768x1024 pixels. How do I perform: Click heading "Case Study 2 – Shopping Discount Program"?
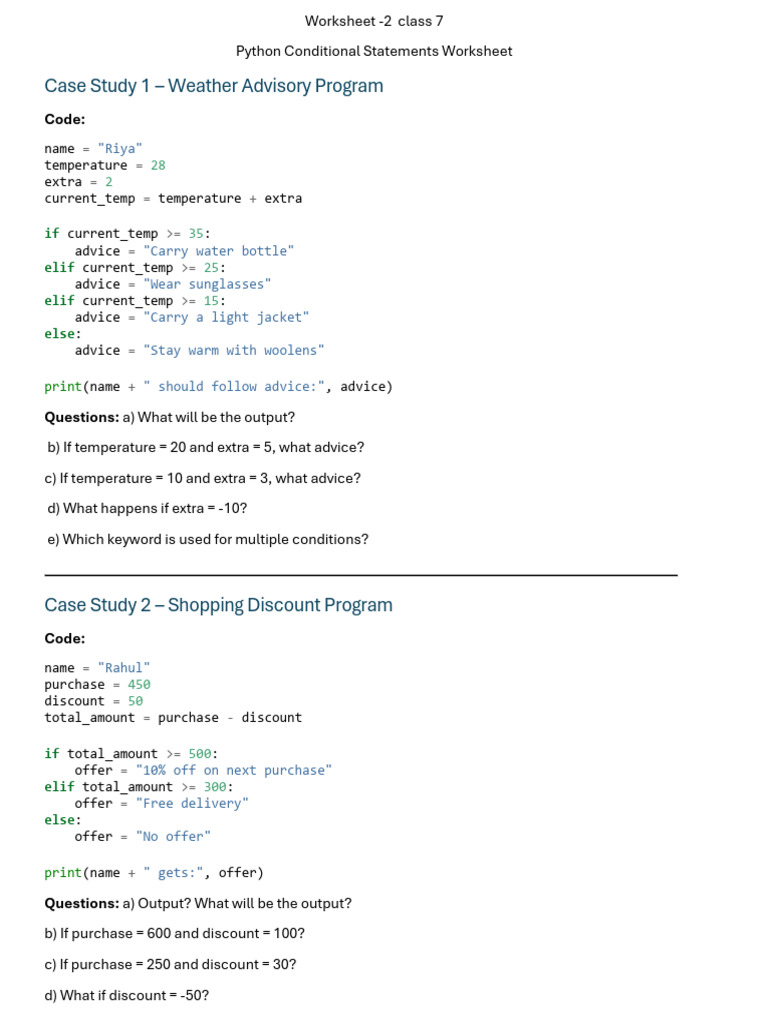point(219,605)
